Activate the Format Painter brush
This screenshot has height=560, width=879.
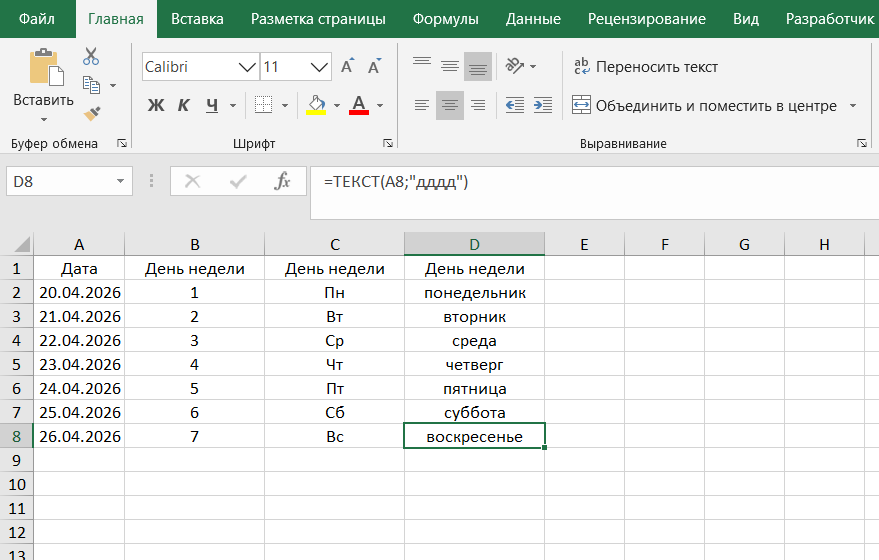tap(92, 114)
